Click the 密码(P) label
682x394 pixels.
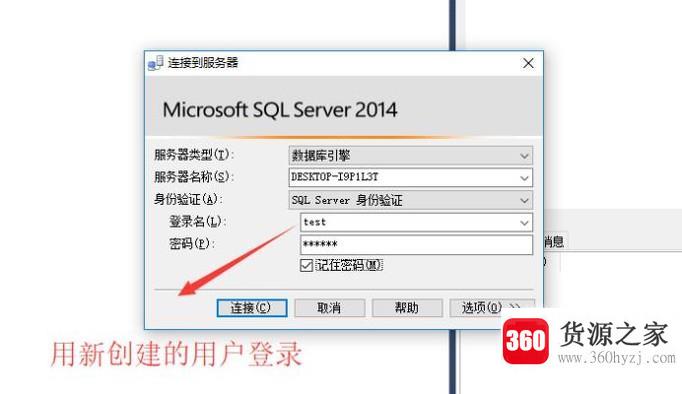[192, 244]
